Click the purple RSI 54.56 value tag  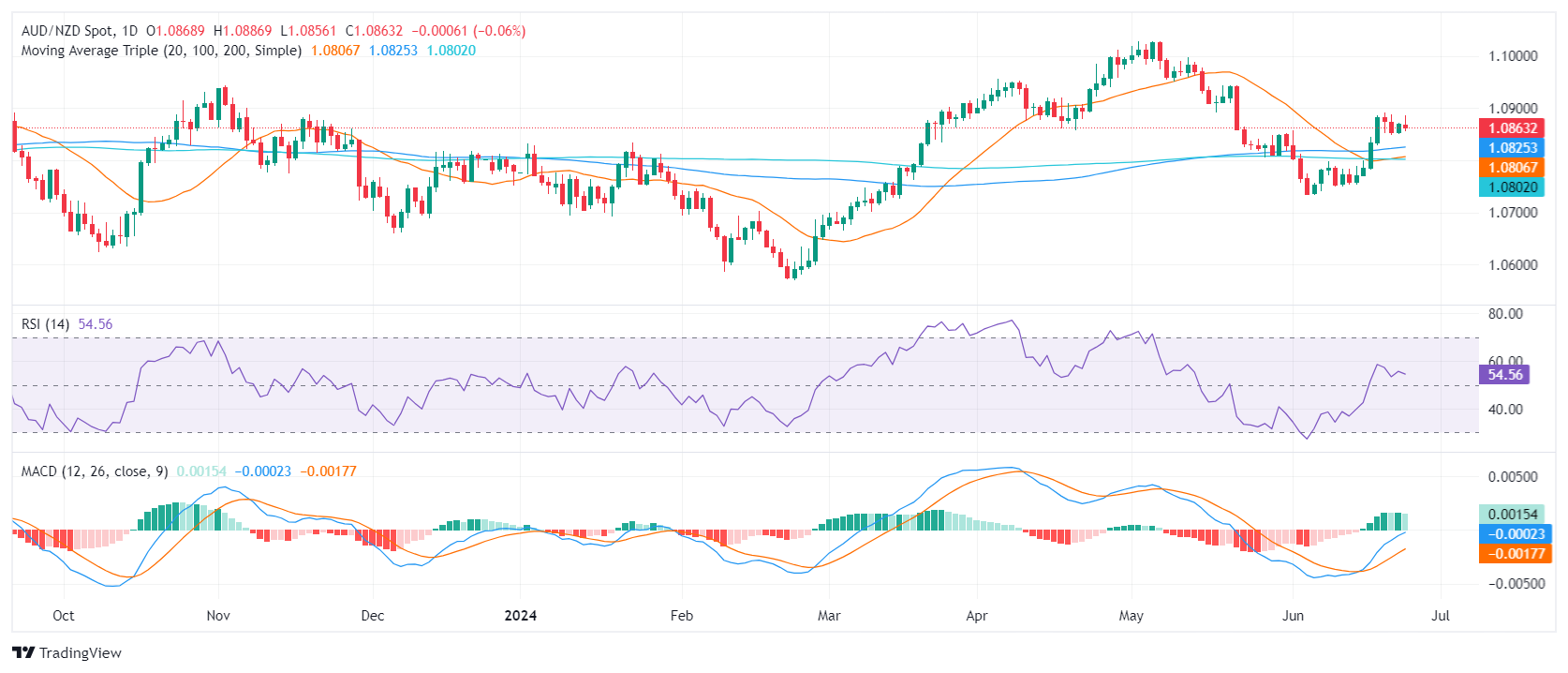pyautogui.click(x=1504, y=375)
